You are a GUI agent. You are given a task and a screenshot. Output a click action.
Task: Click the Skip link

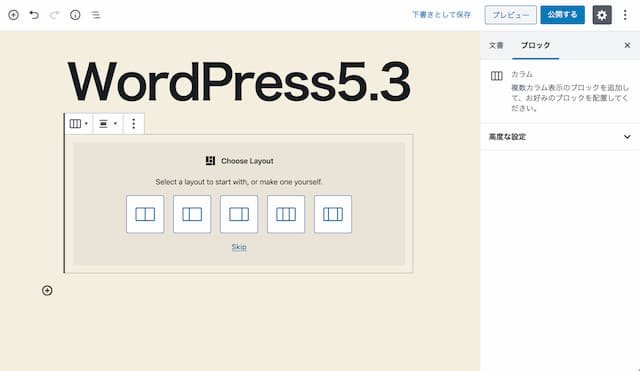tap(239, 247)
